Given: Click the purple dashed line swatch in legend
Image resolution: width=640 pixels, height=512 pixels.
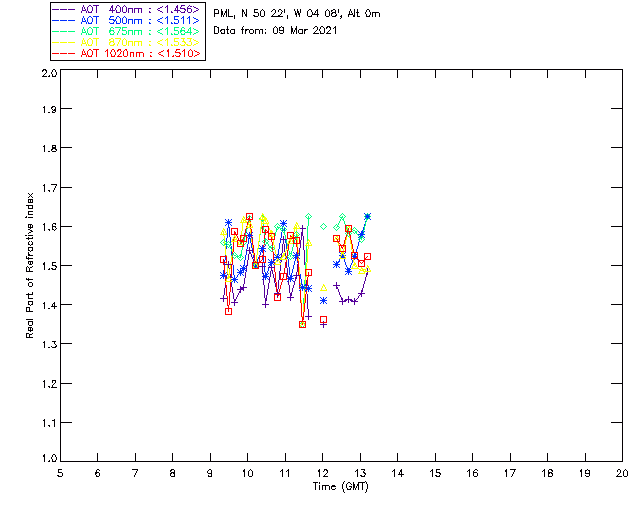Looking at the screenshot, I should (x=64, y=9).
